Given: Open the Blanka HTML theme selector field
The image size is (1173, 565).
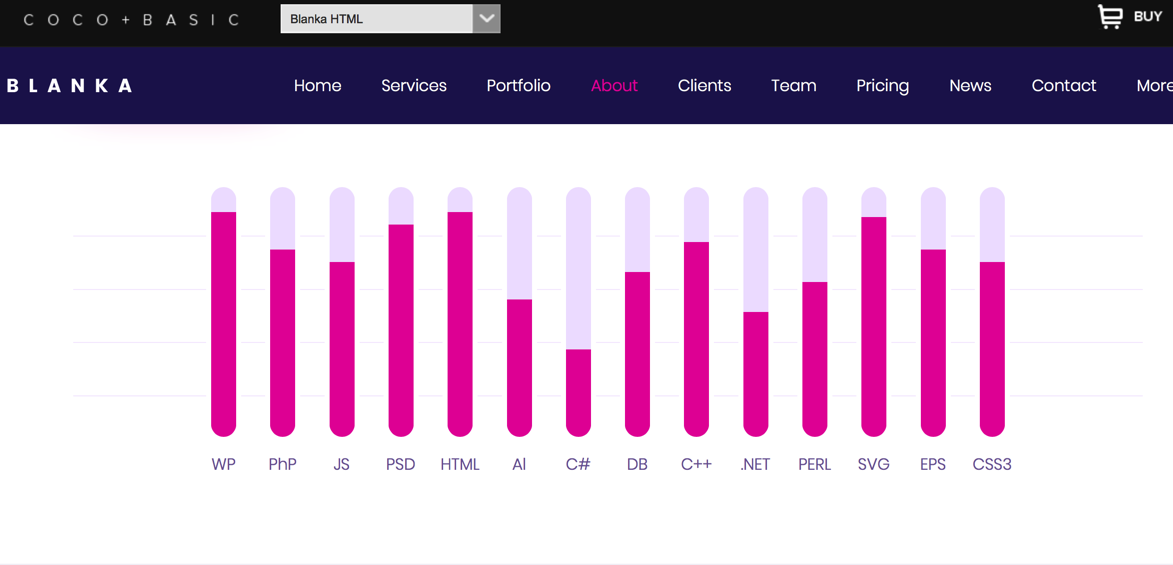Looking at the screenshot, I should click(x=391, y=19).
